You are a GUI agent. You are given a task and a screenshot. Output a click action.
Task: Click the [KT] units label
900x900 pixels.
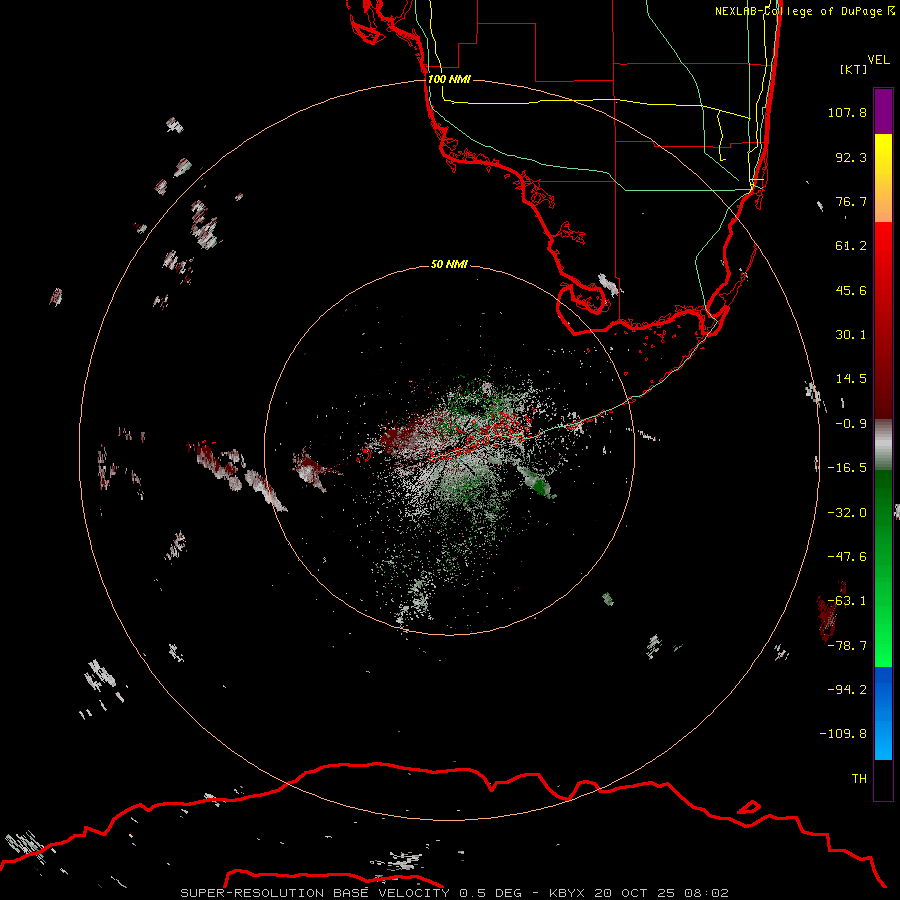pos(854,69)
